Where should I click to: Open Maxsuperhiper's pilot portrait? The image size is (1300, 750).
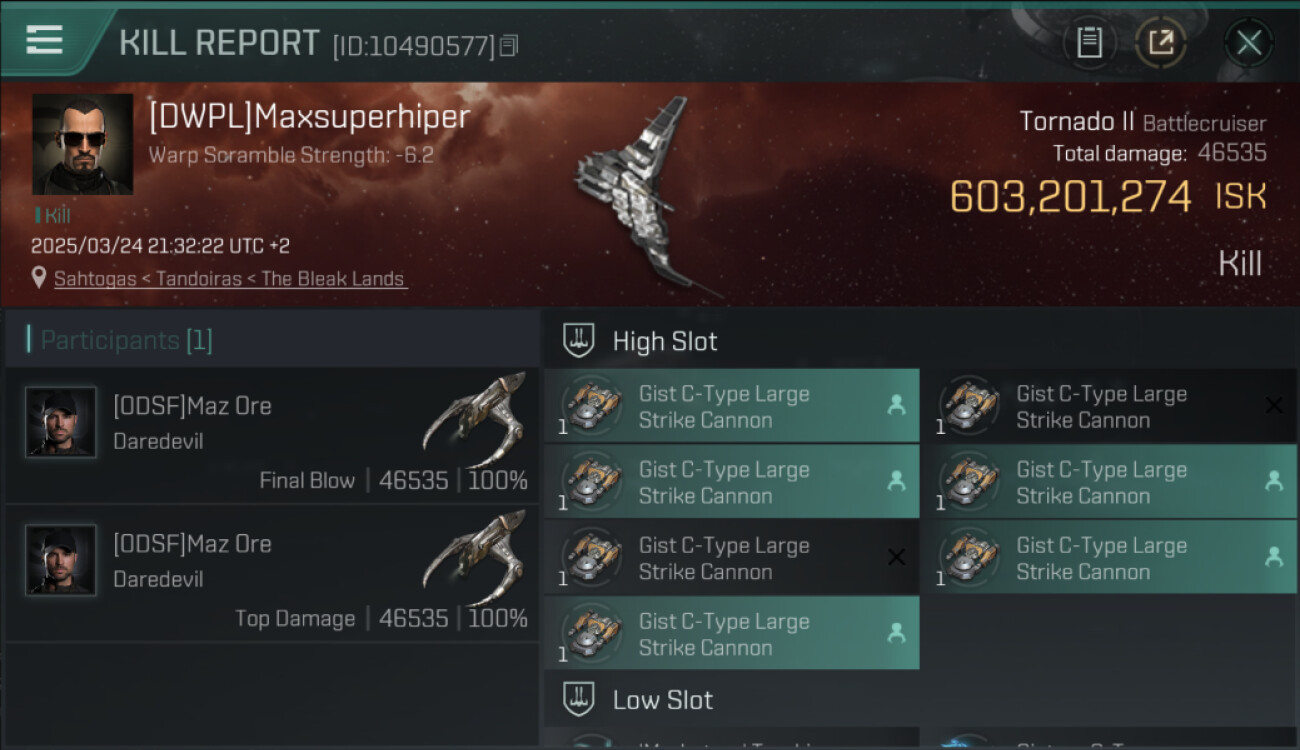83,144
